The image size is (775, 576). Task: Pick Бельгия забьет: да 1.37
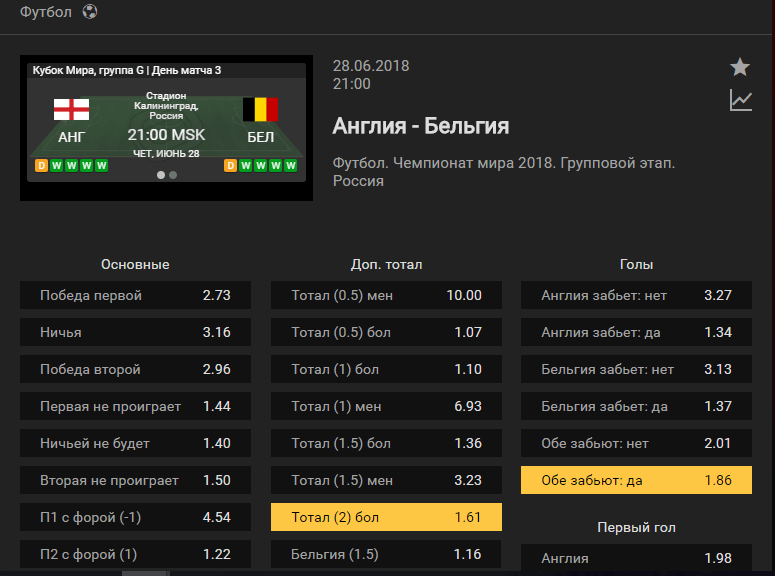click(637, 406)
